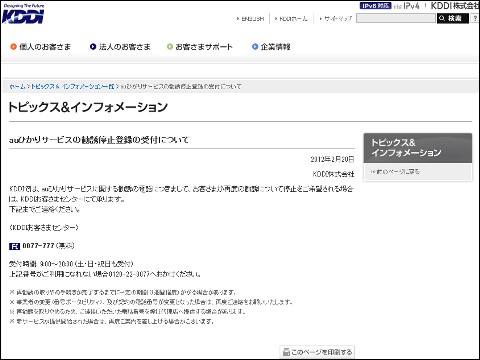Screen dimensions: 480x360
Task: Open お客さまサポート menu
Action: tap(200, 47)
